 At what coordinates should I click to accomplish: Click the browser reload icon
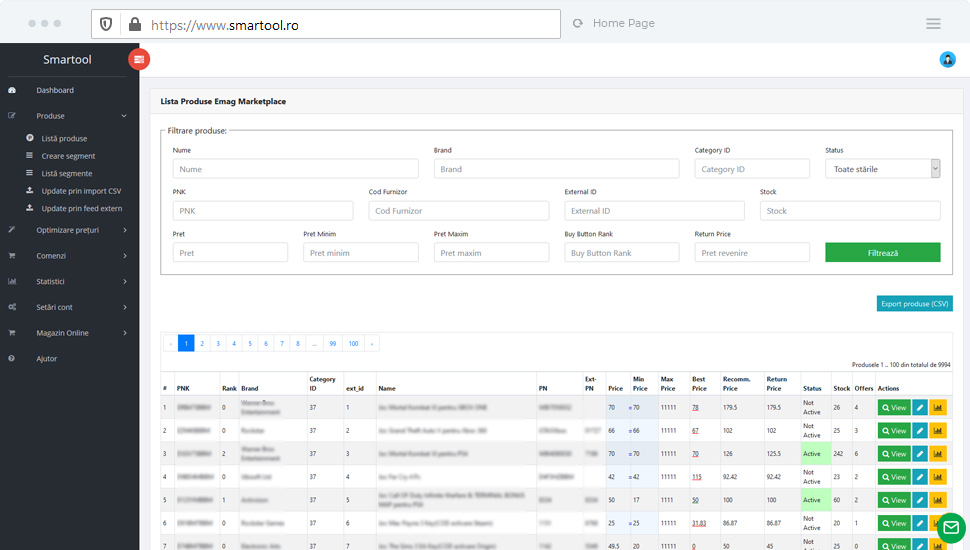578,23
